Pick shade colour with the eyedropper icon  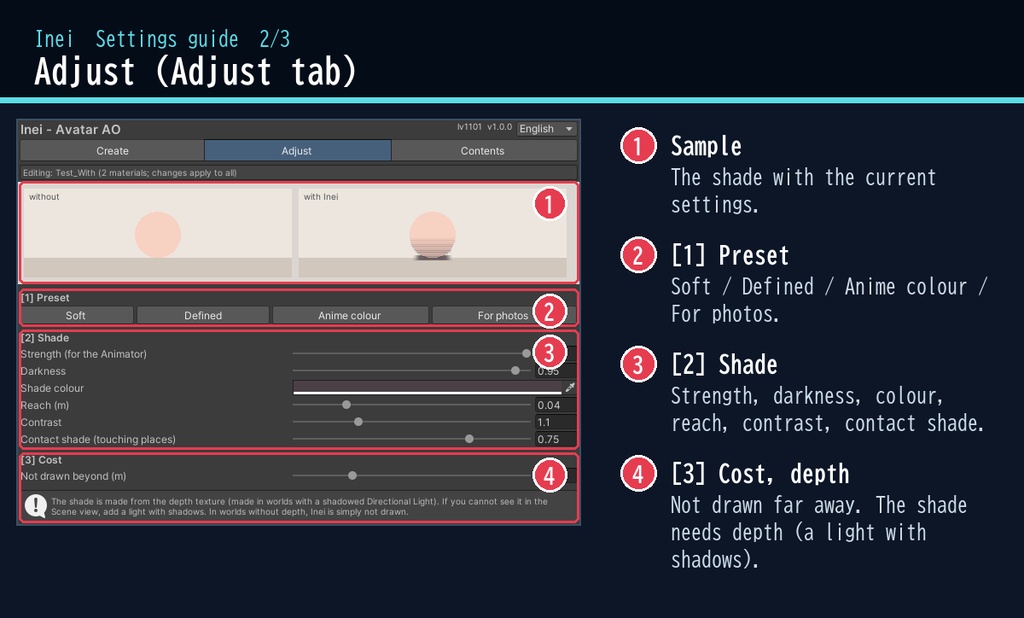tap(570, 387)
